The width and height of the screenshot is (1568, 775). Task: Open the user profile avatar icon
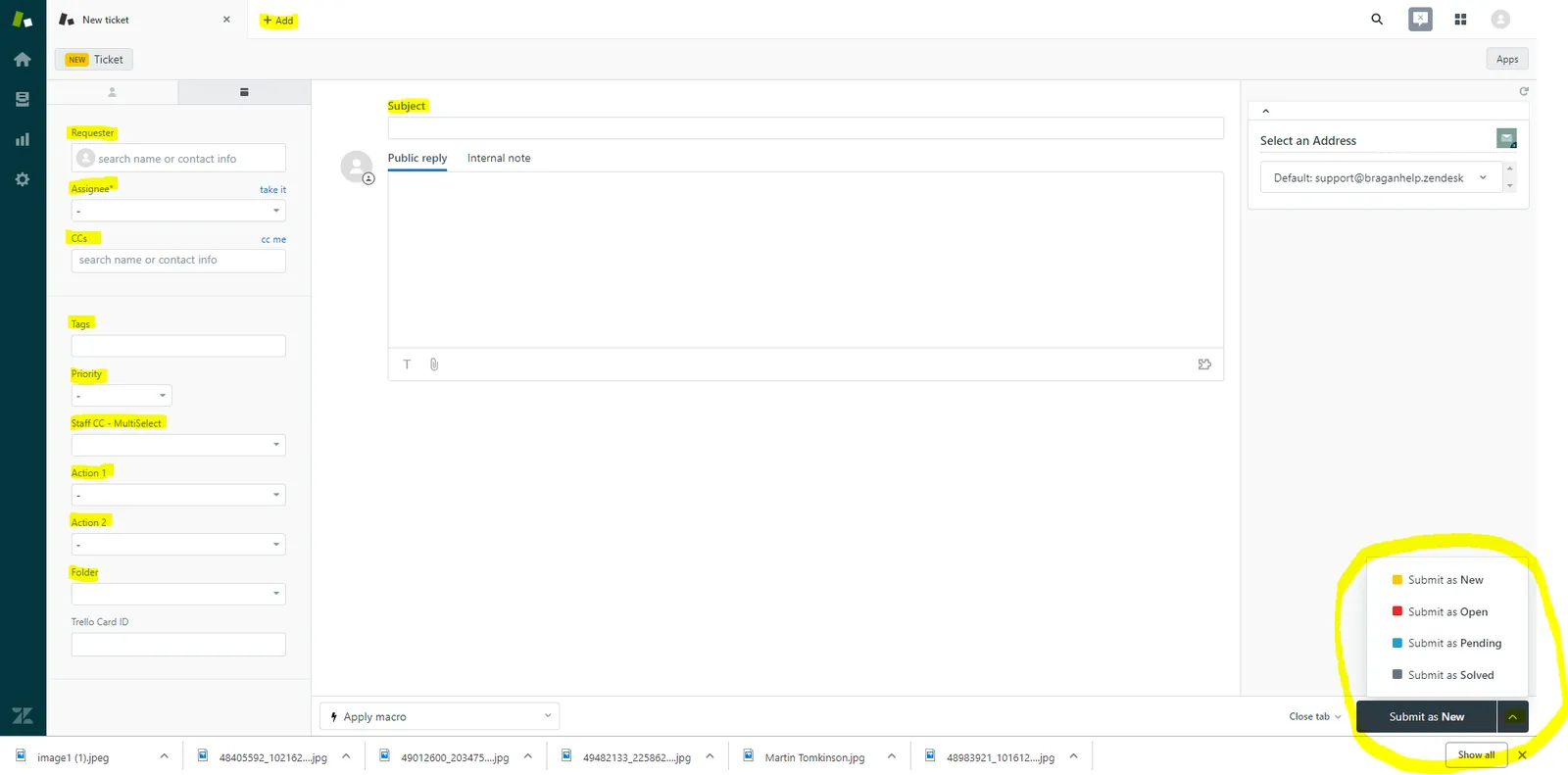(x=1500, y=19)
